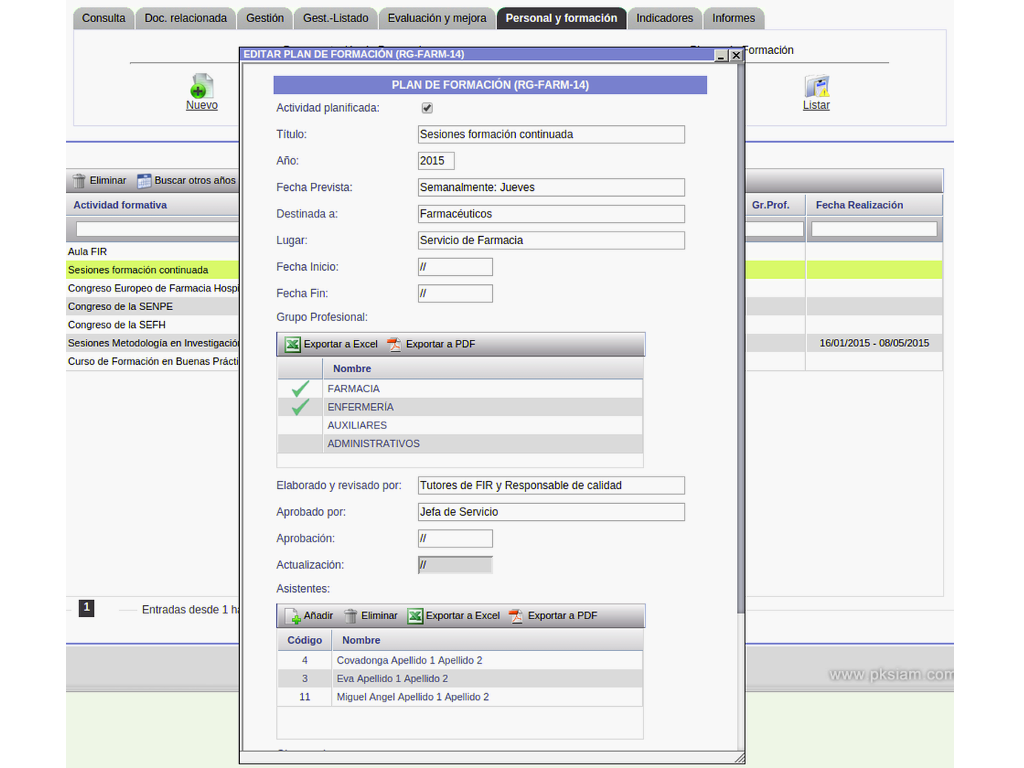Sort by Actividad formativa column header
Image resolution: width=1024 pixels, height=768 pixels.
120,205
